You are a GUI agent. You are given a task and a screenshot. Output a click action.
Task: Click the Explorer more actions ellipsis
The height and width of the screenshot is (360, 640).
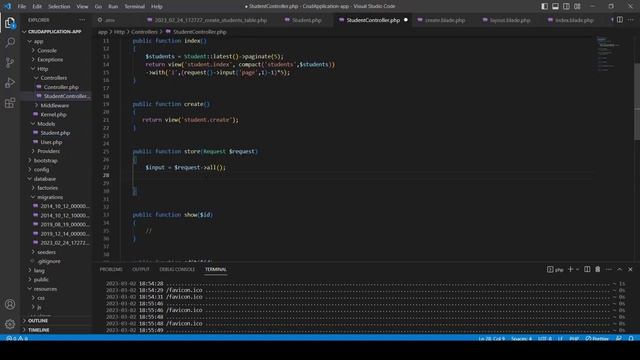click(x=82, y=20)
